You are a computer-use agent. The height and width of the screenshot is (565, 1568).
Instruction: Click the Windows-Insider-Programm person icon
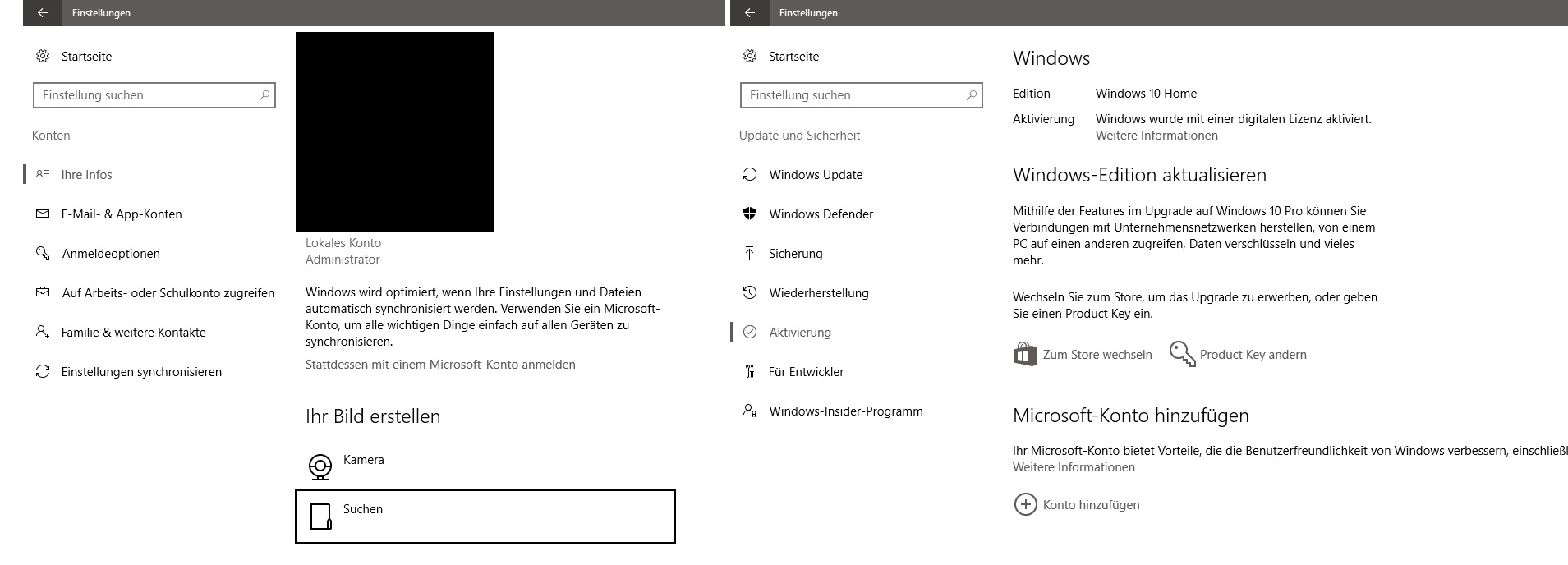(x=750, y=411)
